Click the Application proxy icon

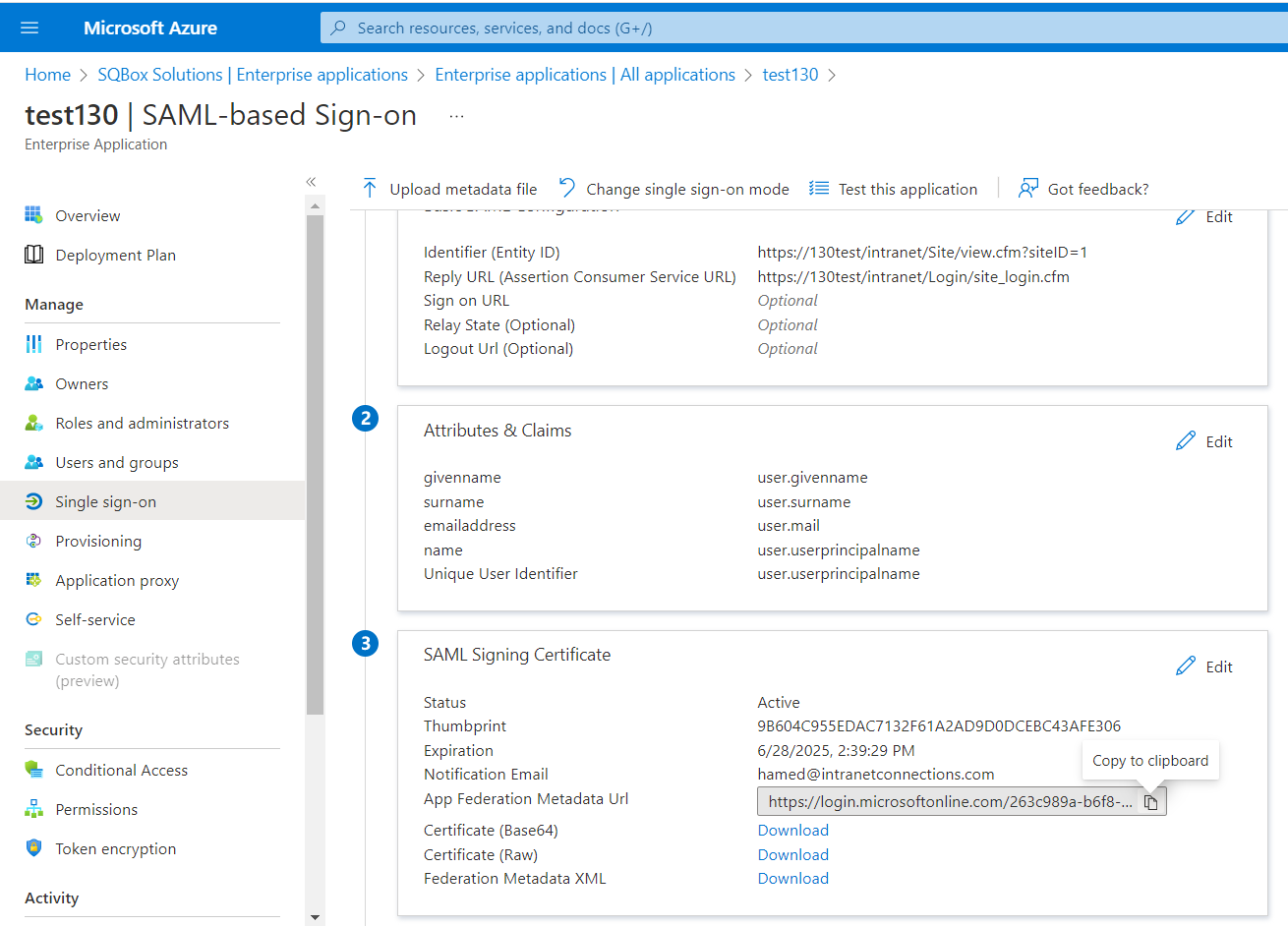pyautogui.click(x=33, y=580)
